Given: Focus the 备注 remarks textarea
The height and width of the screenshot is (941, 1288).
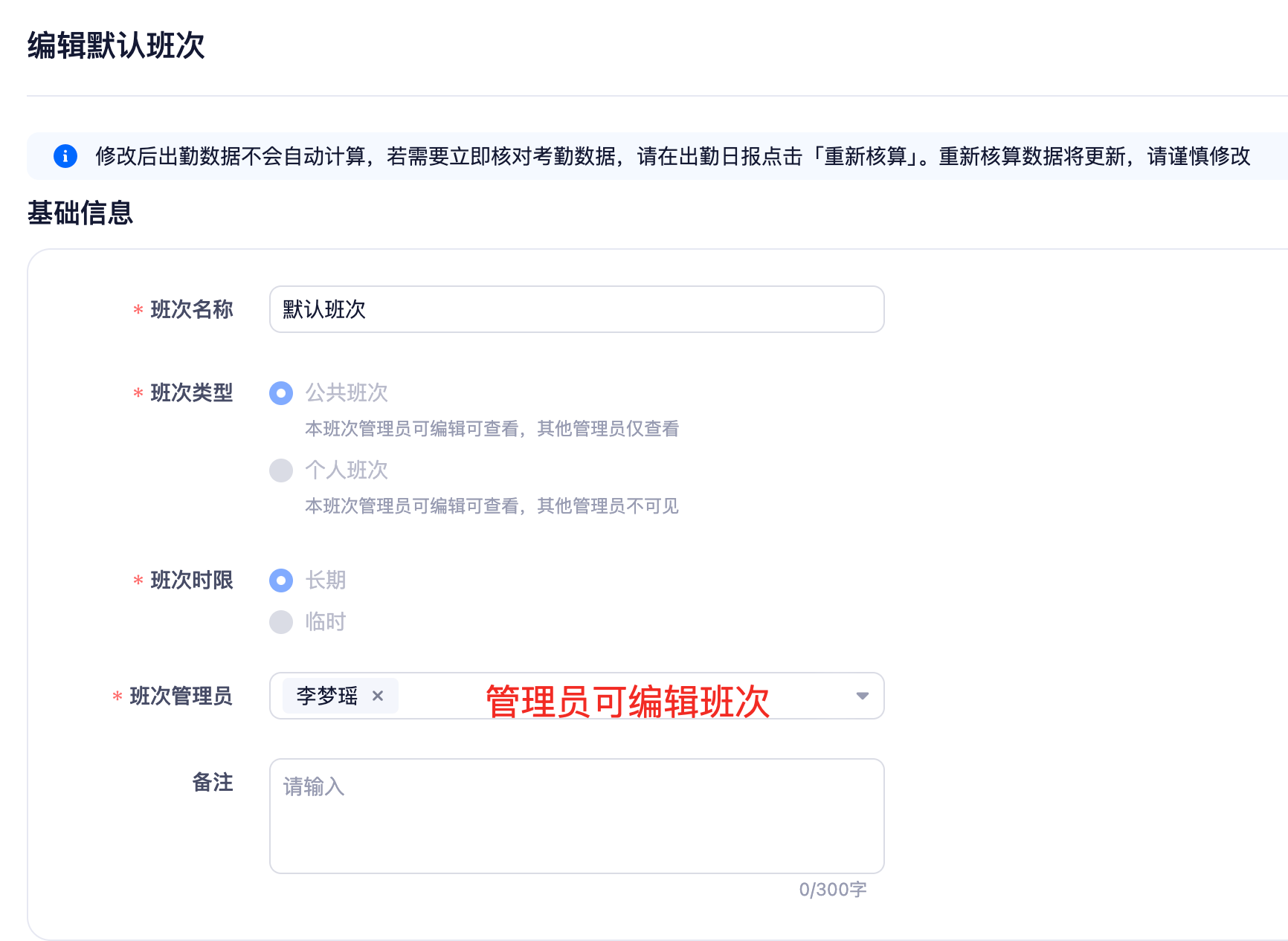Looking at the screenshot, I should (576, 815).
